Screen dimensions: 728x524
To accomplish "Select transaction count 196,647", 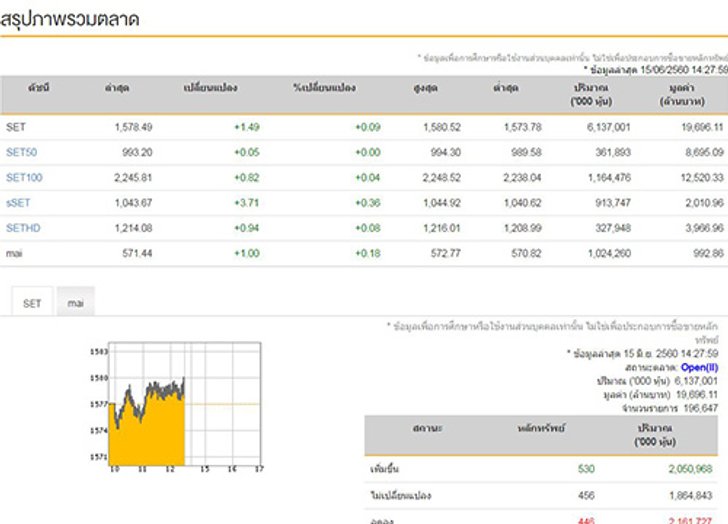I will [x=701, y=408].
